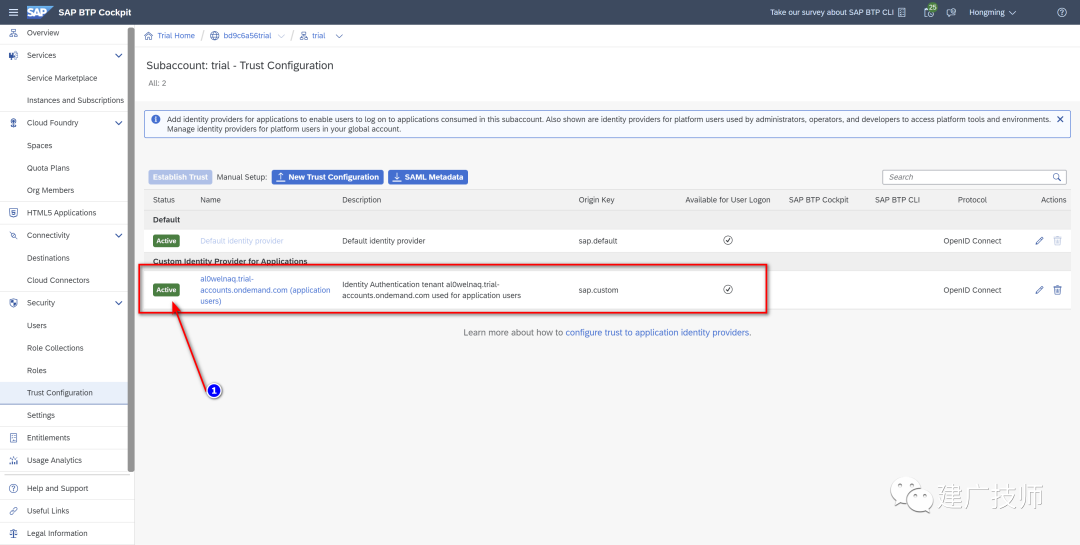Dismiss the information message strip
This screenshot has height=545, width=1080.
click(1060, 119)
